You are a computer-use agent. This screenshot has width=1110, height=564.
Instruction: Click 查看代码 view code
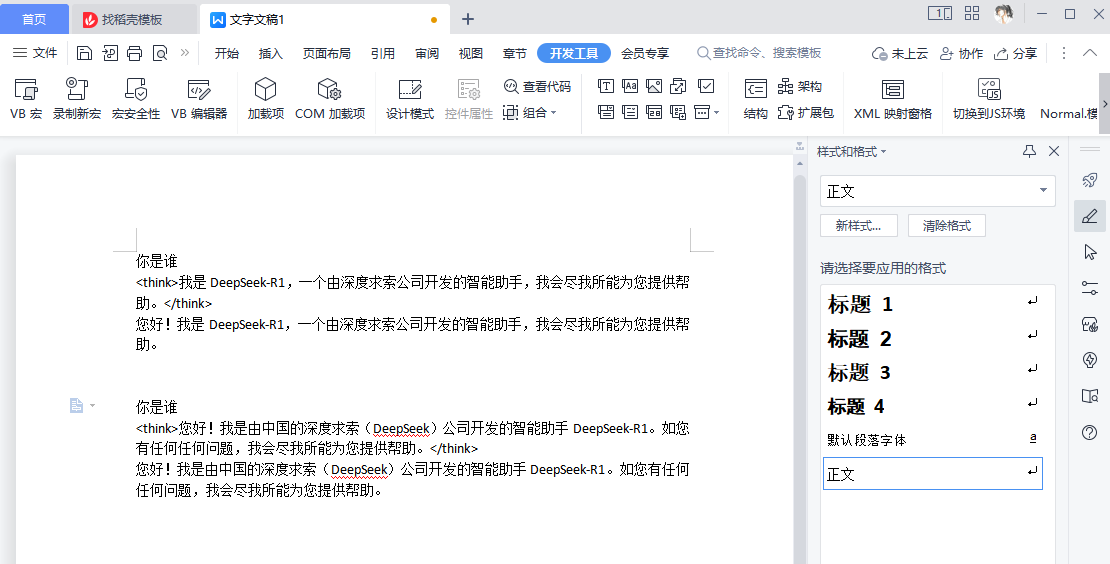[x=537, y=86]
